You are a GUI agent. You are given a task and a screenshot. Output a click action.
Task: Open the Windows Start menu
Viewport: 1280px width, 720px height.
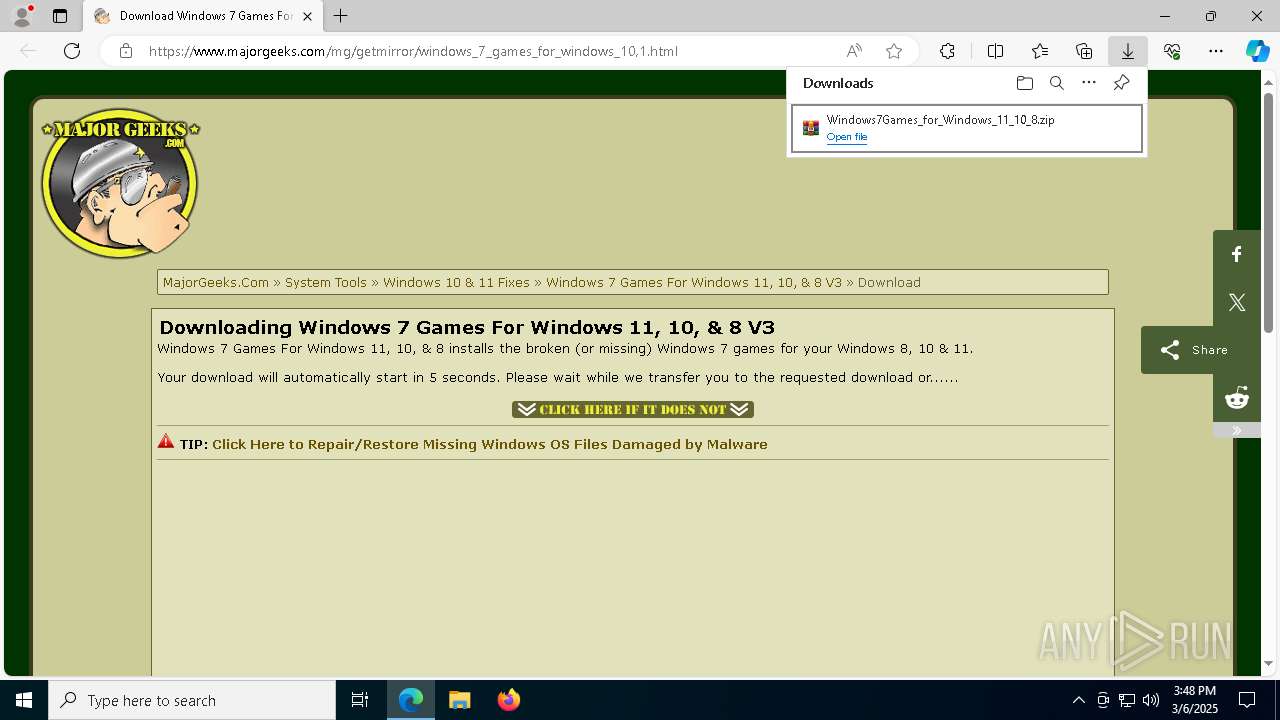pyautogui.click(x=24, y=700)
